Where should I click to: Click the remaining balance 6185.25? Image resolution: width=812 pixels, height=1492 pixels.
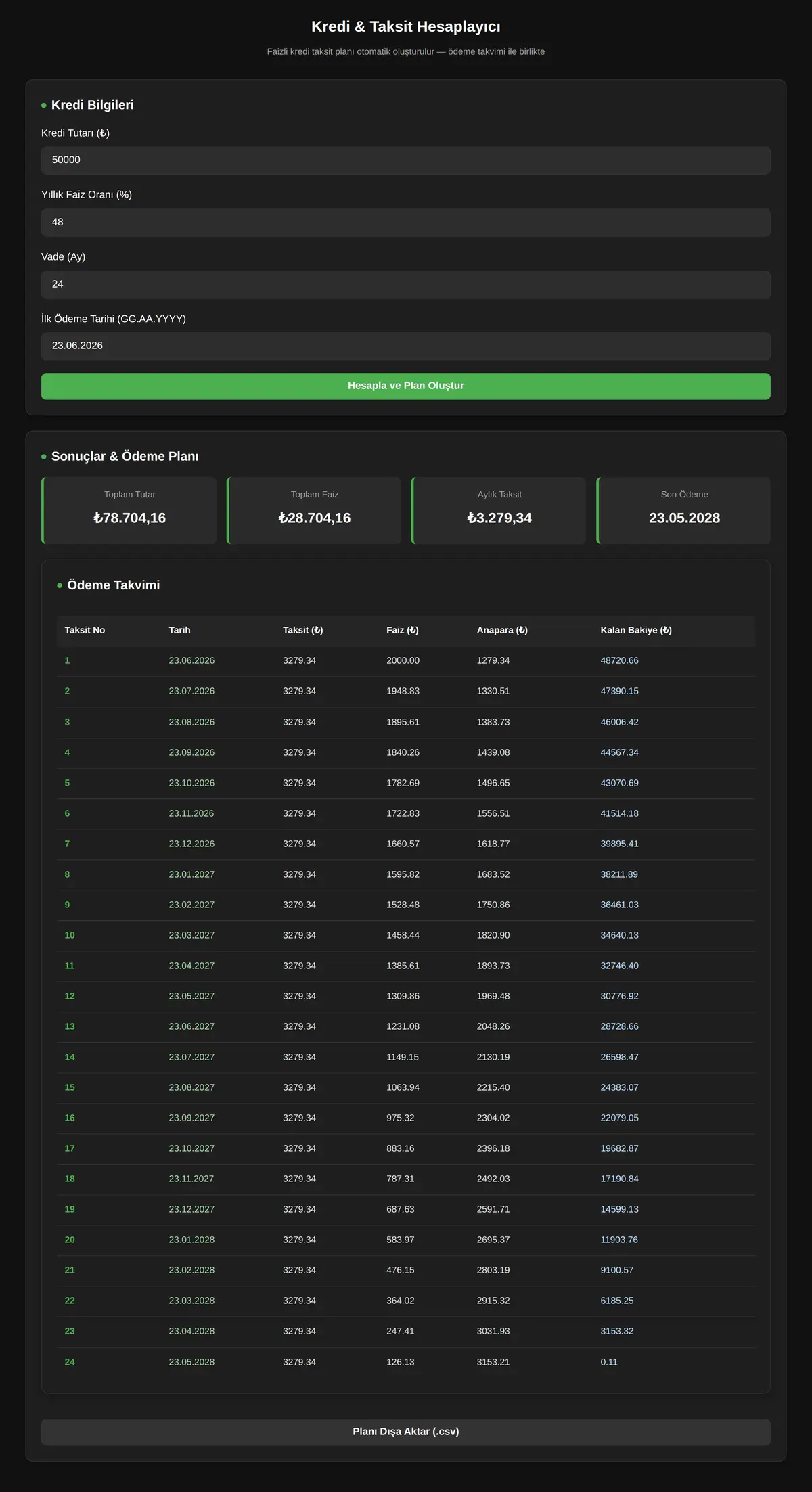click(617, 1301)
